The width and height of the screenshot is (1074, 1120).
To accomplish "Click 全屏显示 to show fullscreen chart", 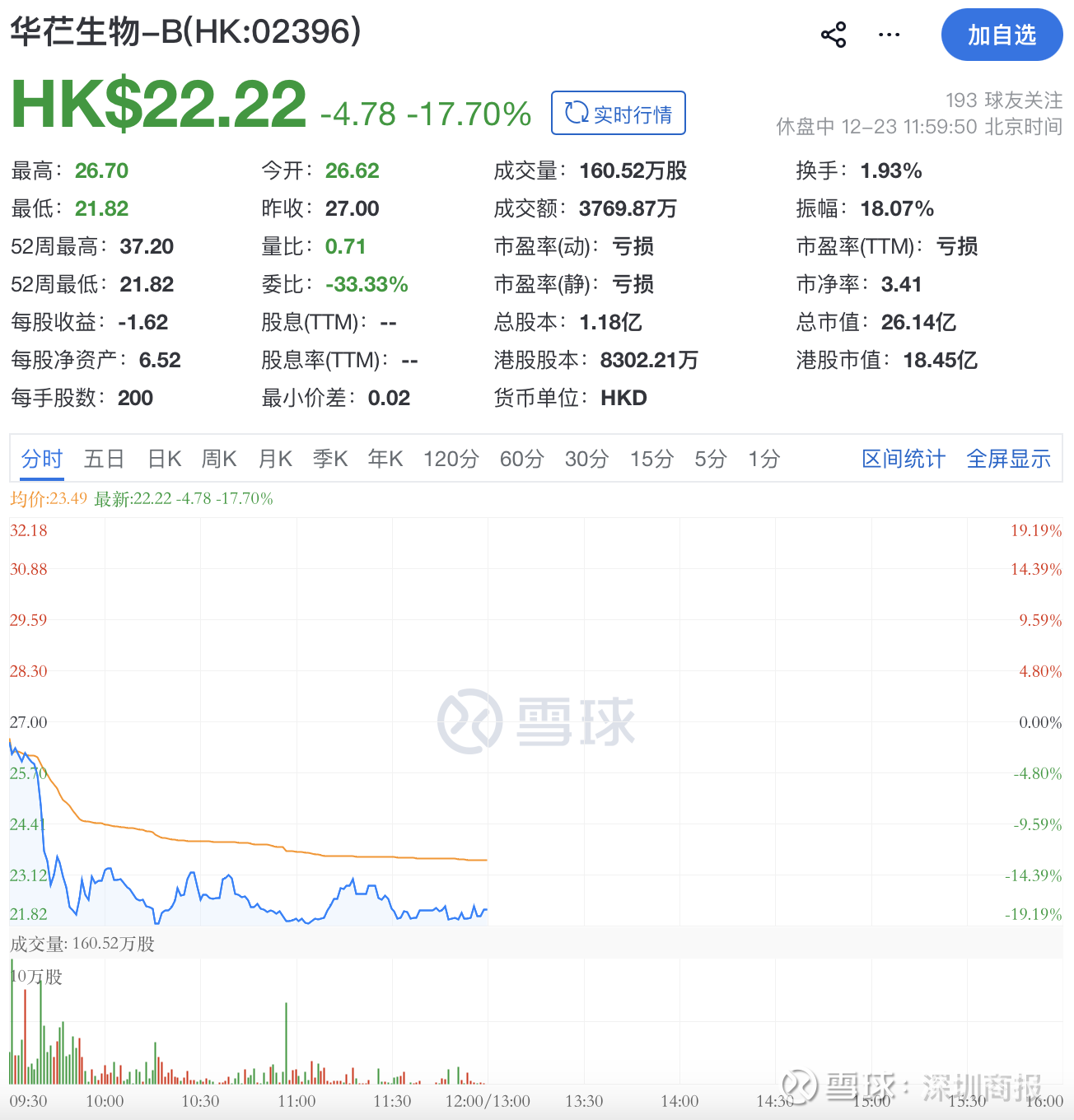I will [1009, 459].
